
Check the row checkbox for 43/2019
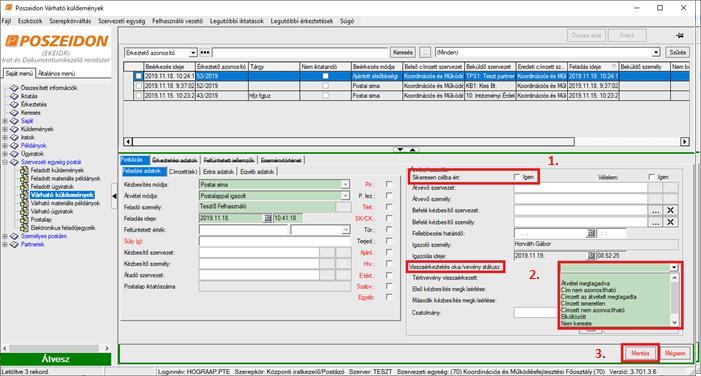(139, 95)
